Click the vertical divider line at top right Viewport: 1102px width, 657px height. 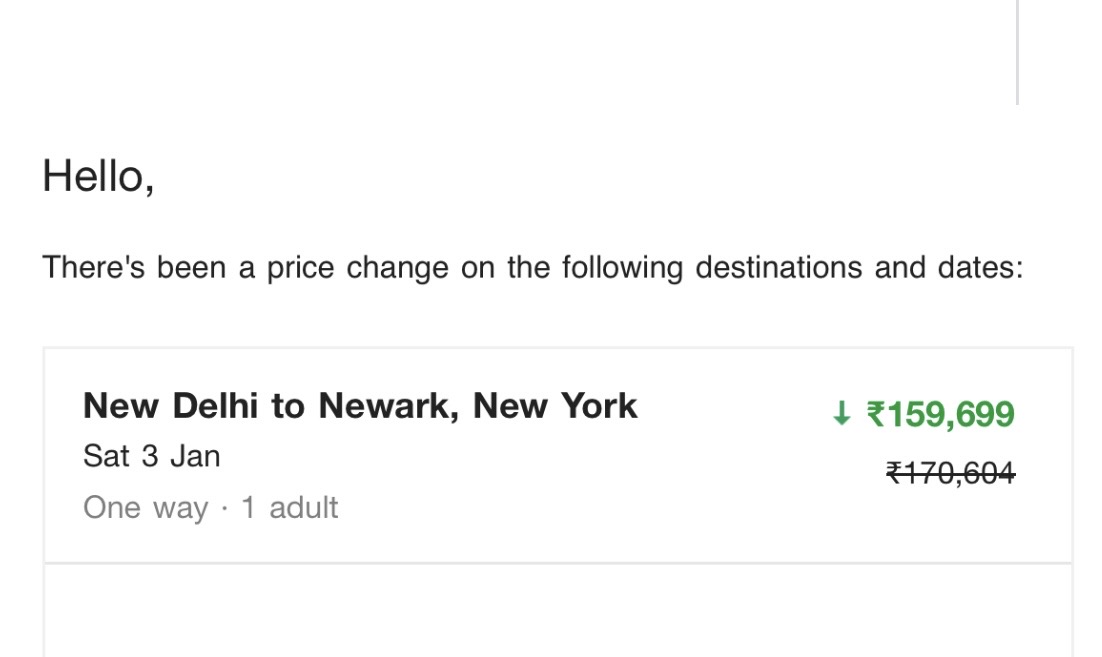[1018, 50]
